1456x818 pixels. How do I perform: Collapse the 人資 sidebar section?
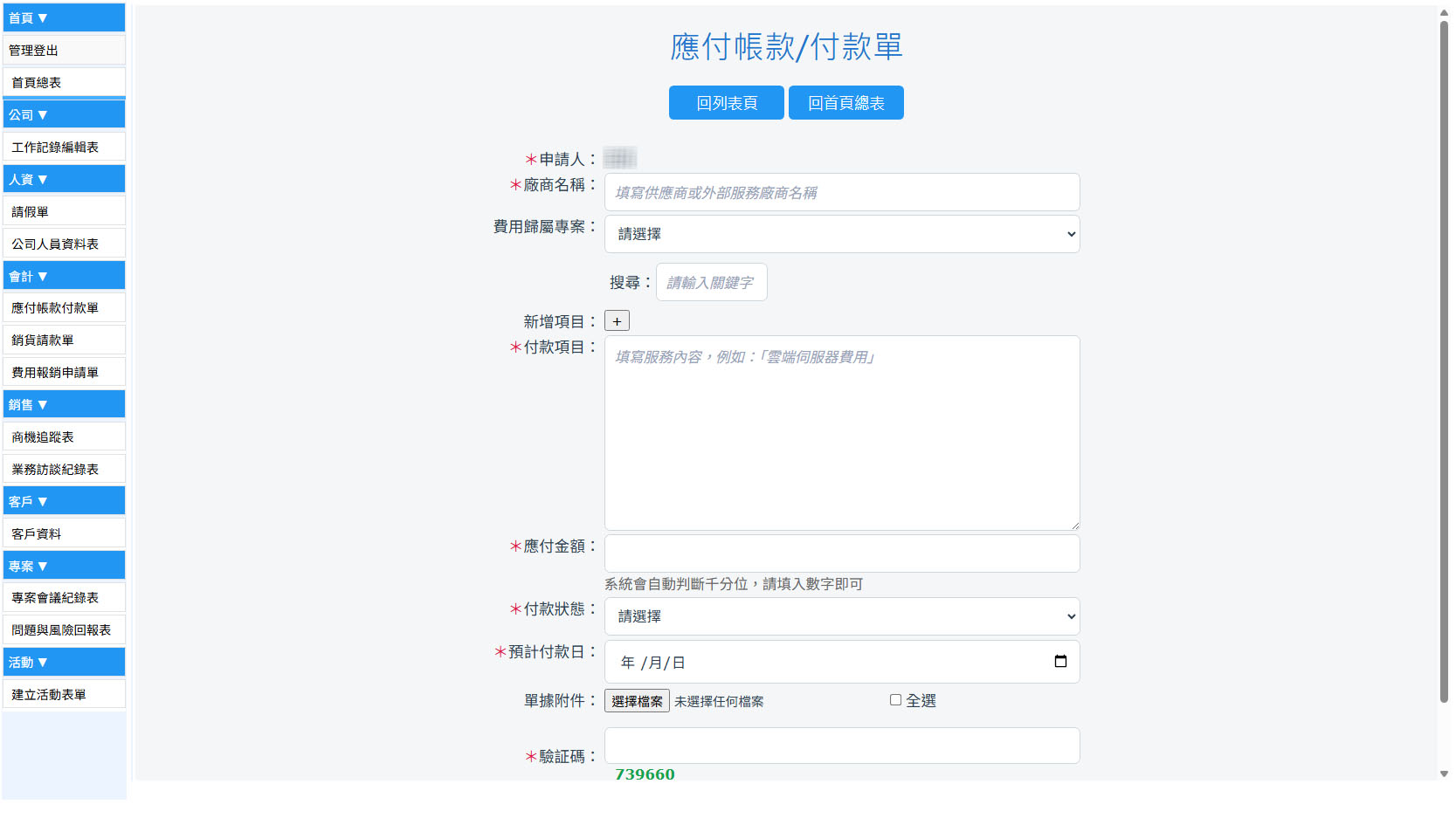point(64,179)
